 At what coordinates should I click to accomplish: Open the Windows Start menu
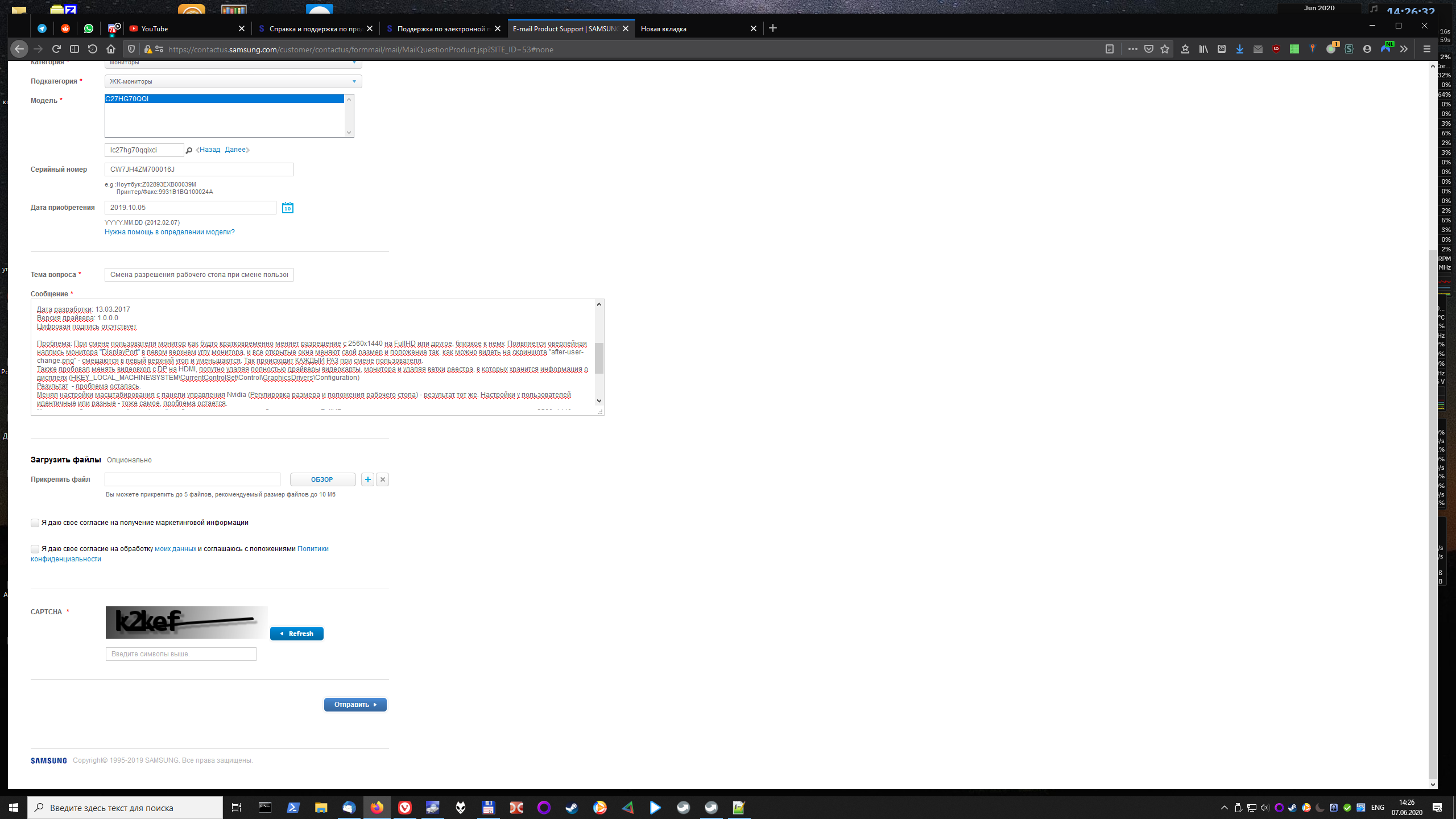pos(14,808)
